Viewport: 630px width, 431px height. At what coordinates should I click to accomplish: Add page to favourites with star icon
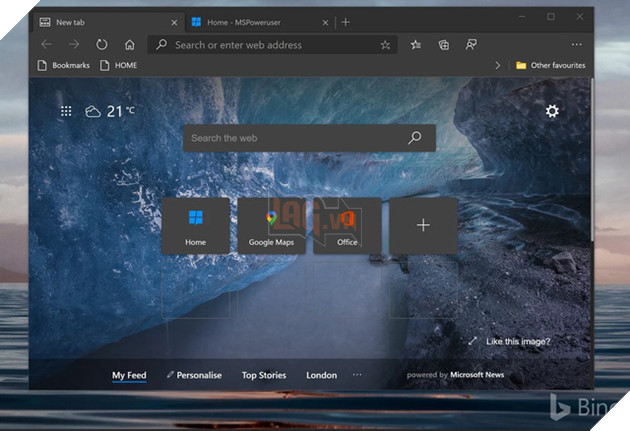385,45
